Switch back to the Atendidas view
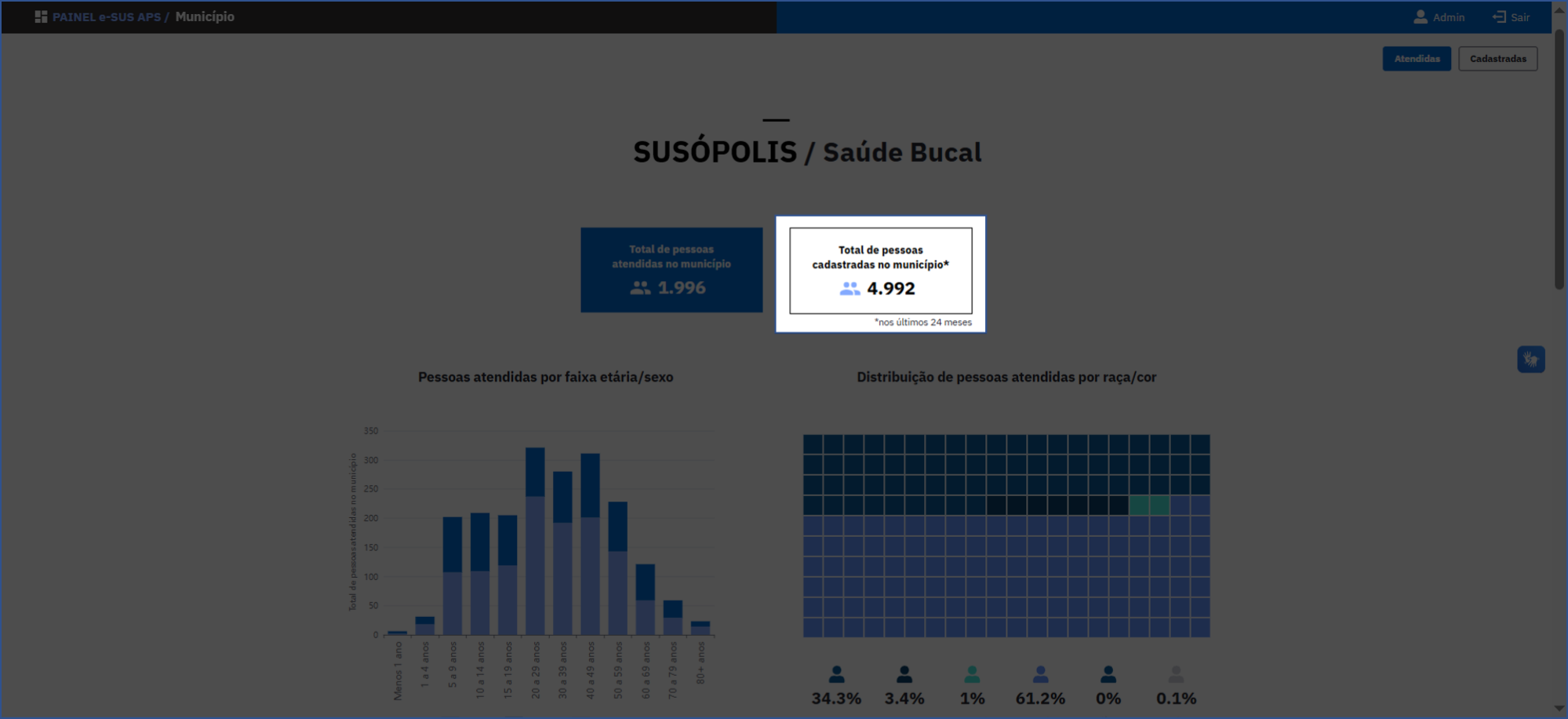 pos(1417,58)
